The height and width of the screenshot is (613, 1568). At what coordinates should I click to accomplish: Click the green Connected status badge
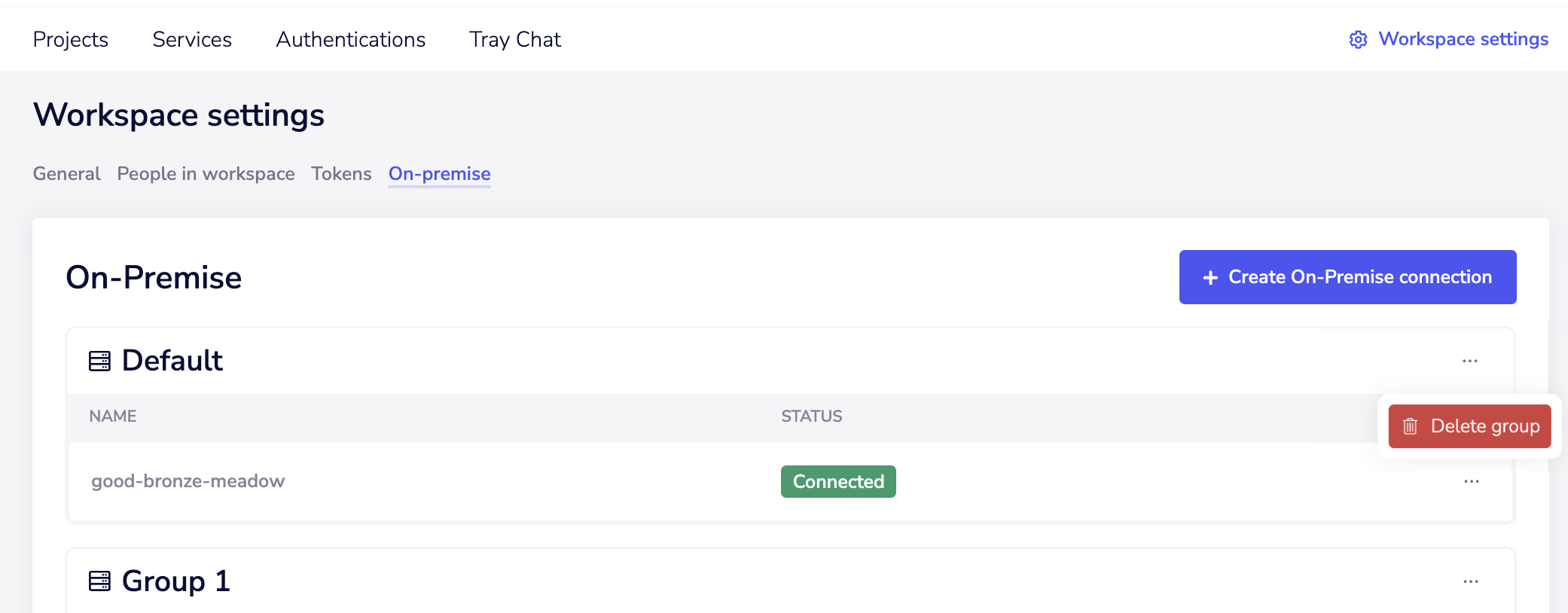coord(838,481)
